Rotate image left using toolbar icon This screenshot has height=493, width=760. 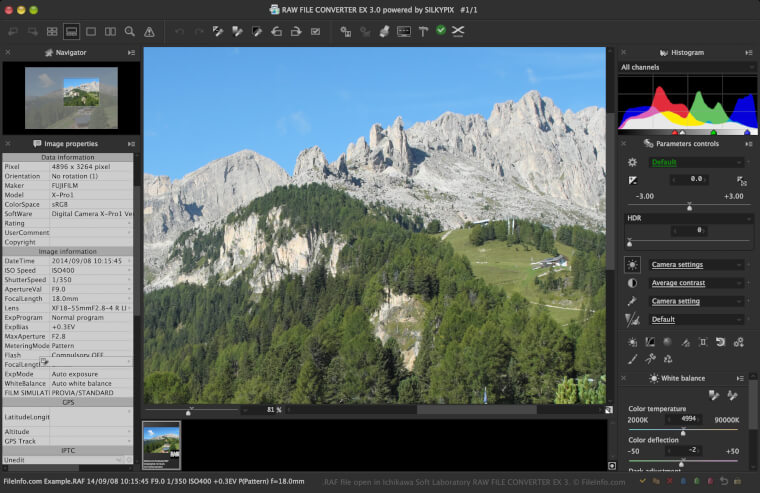coord(275,32)
